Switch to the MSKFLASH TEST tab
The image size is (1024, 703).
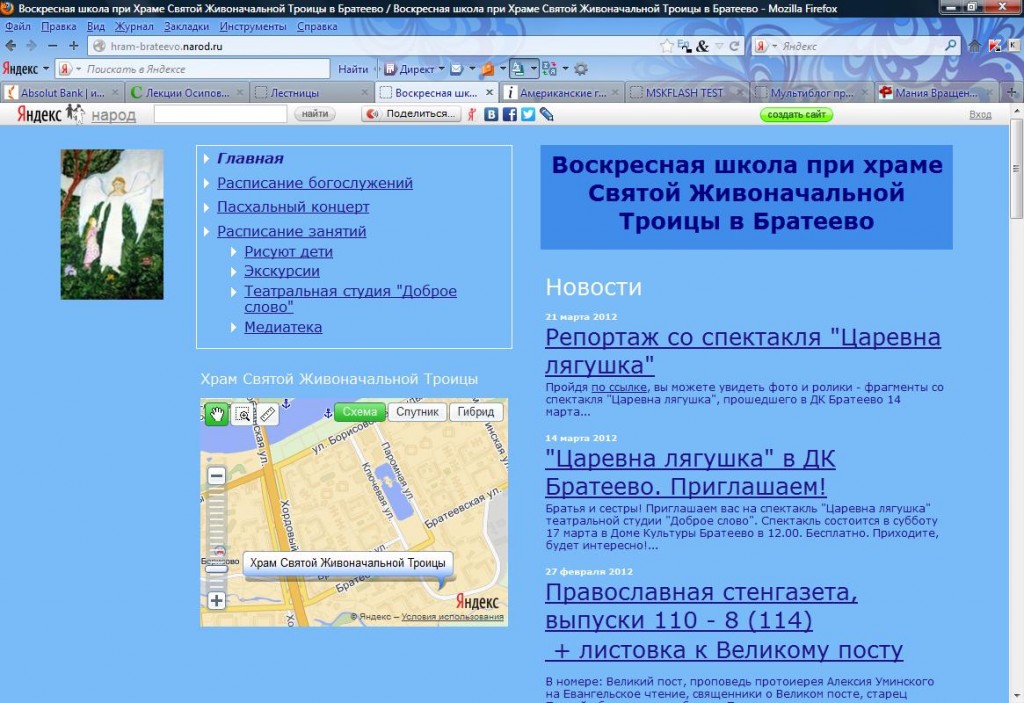(686, 93)
